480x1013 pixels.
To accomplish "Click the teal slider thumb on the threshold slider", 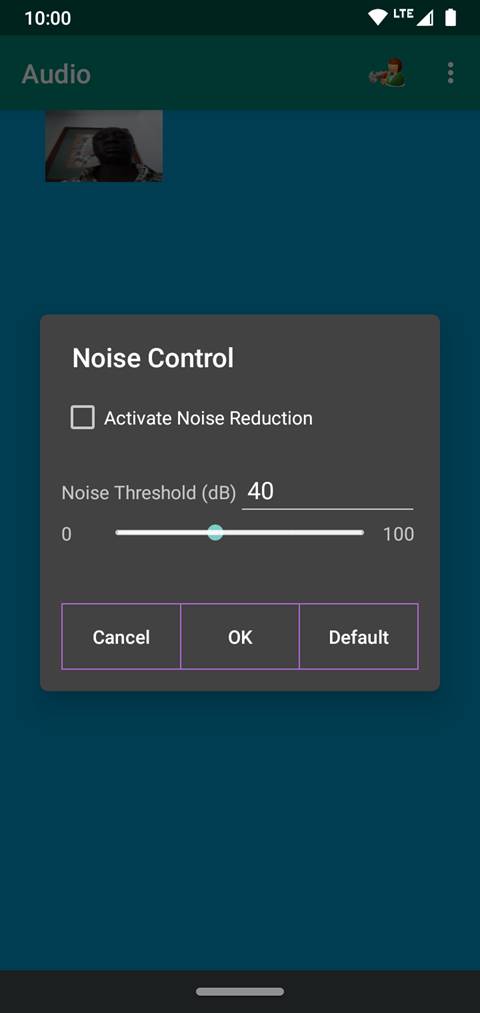I will [x=216, y=533].
